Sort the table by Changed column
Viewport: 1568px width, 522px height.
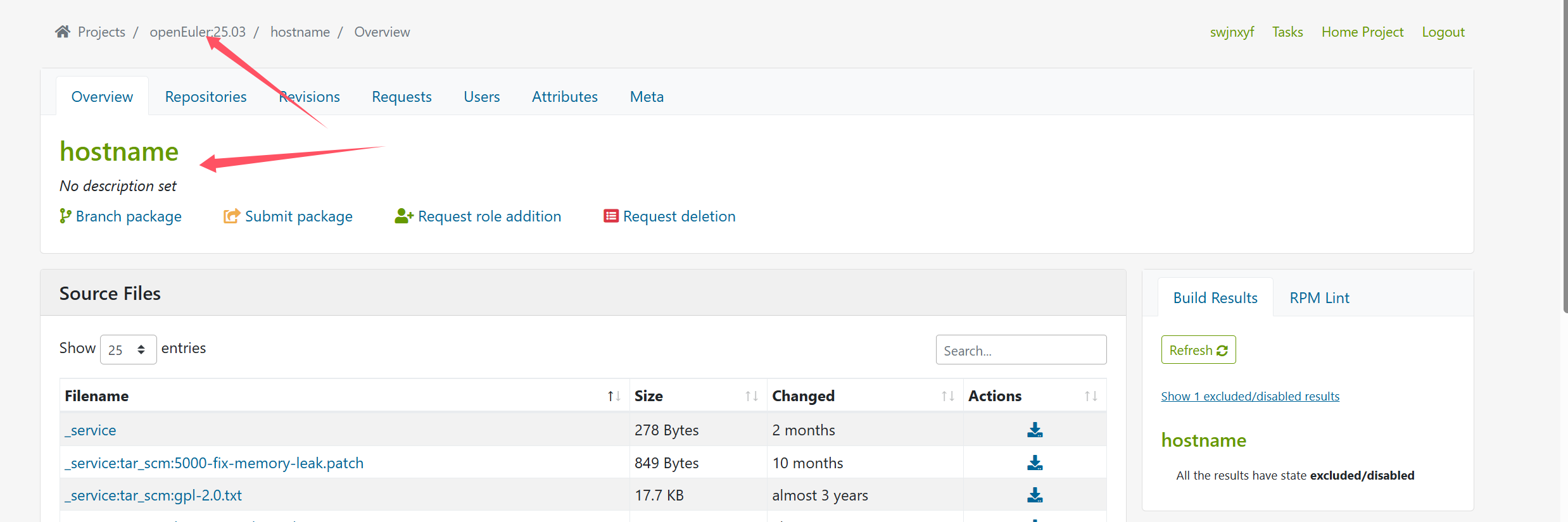(947, 396)
